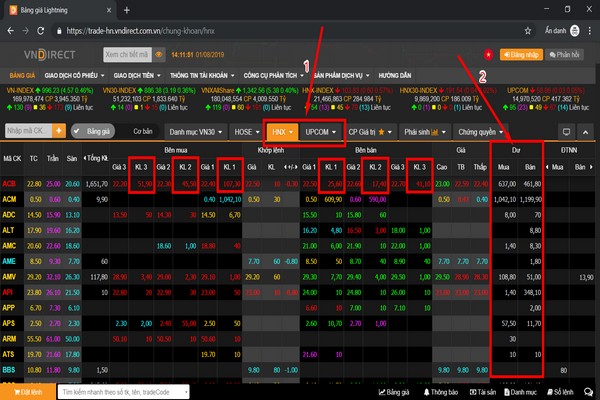Expand the Chứng quyền dropdown

pyautogui.click(x=481, y=132)
